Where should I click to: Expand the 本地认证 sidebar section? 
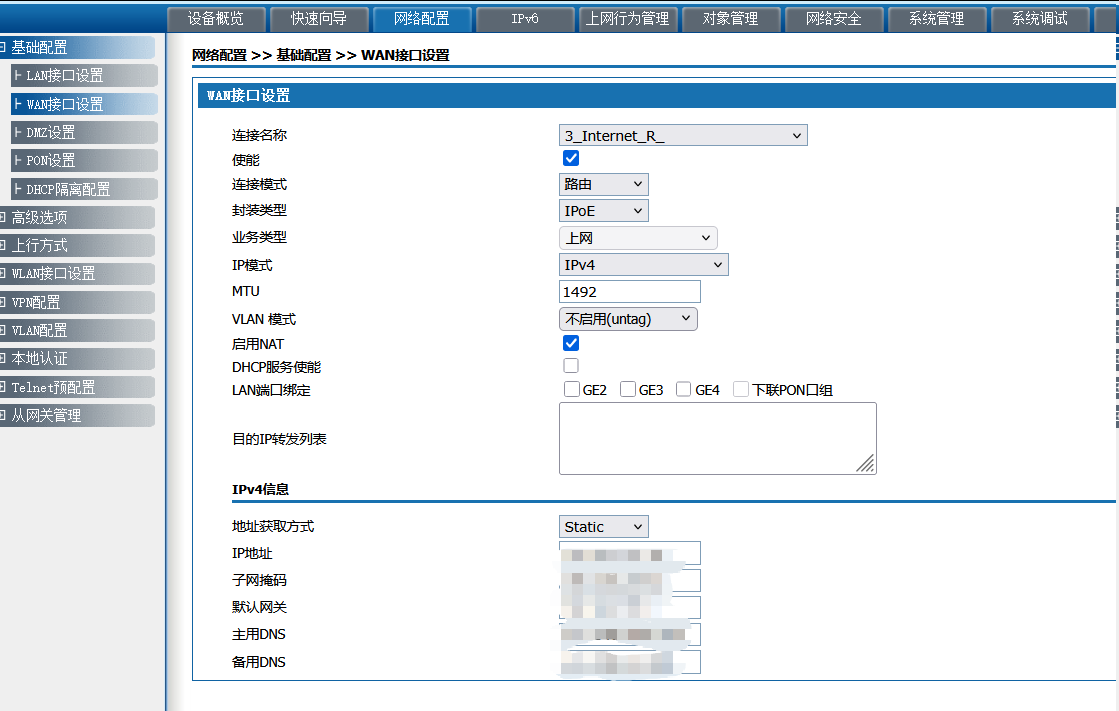tap(77, 359)
